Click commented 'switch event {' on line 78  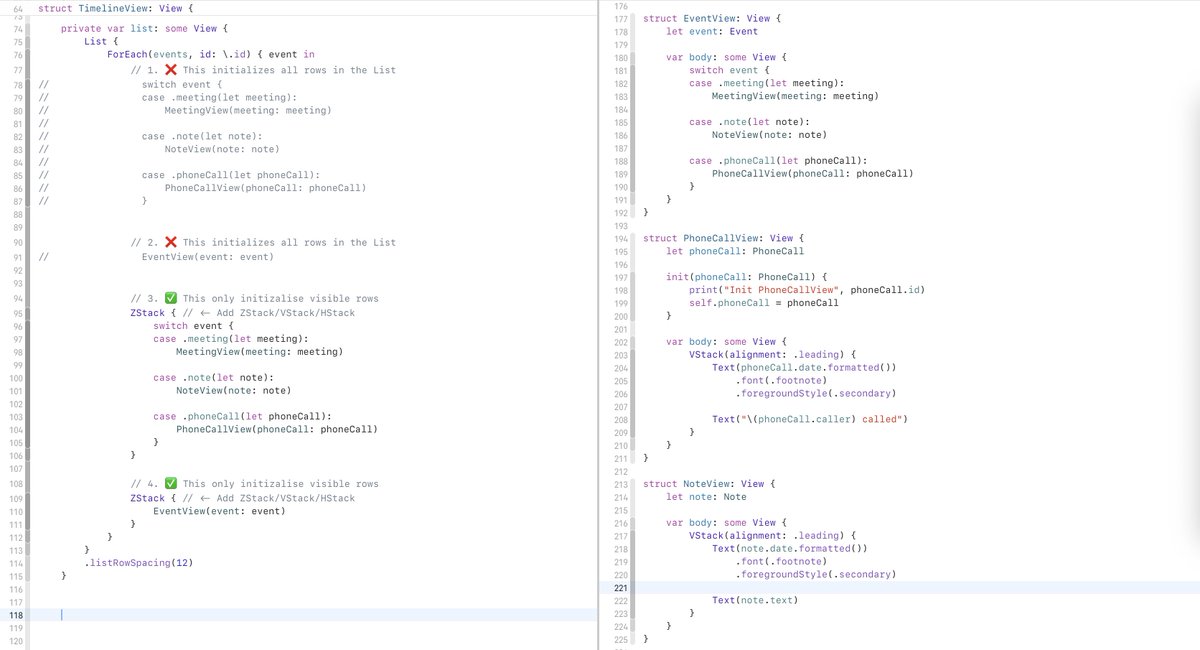(182, 85)
